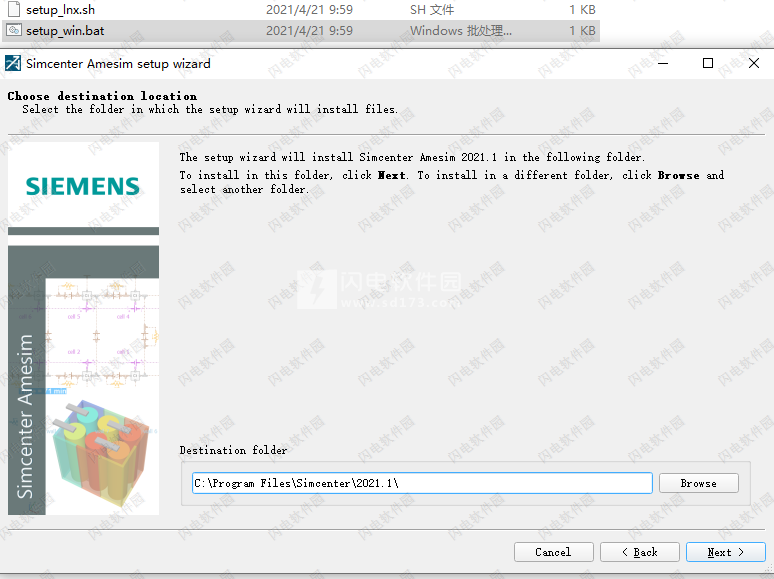This screenshot has width=774, height=579.
Task: Click the setup_win.bat batch file icon
Action: click(x=13, y=30)
